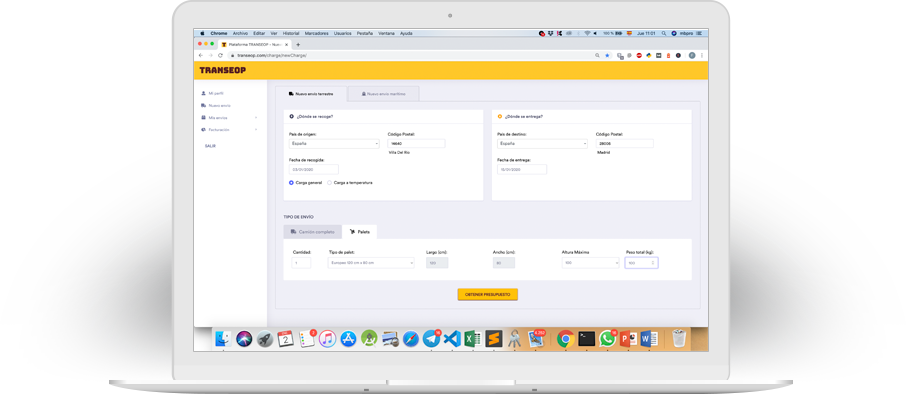
Task: Open the Ventana menu
Action: tap(387, 34)
